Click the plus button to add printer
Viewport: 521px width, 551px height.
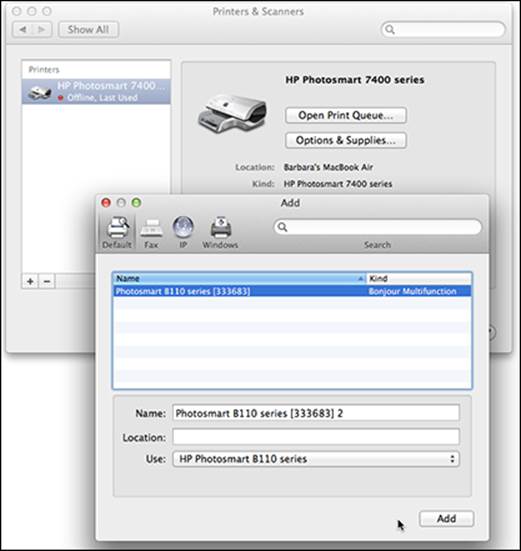pos(30,281)
